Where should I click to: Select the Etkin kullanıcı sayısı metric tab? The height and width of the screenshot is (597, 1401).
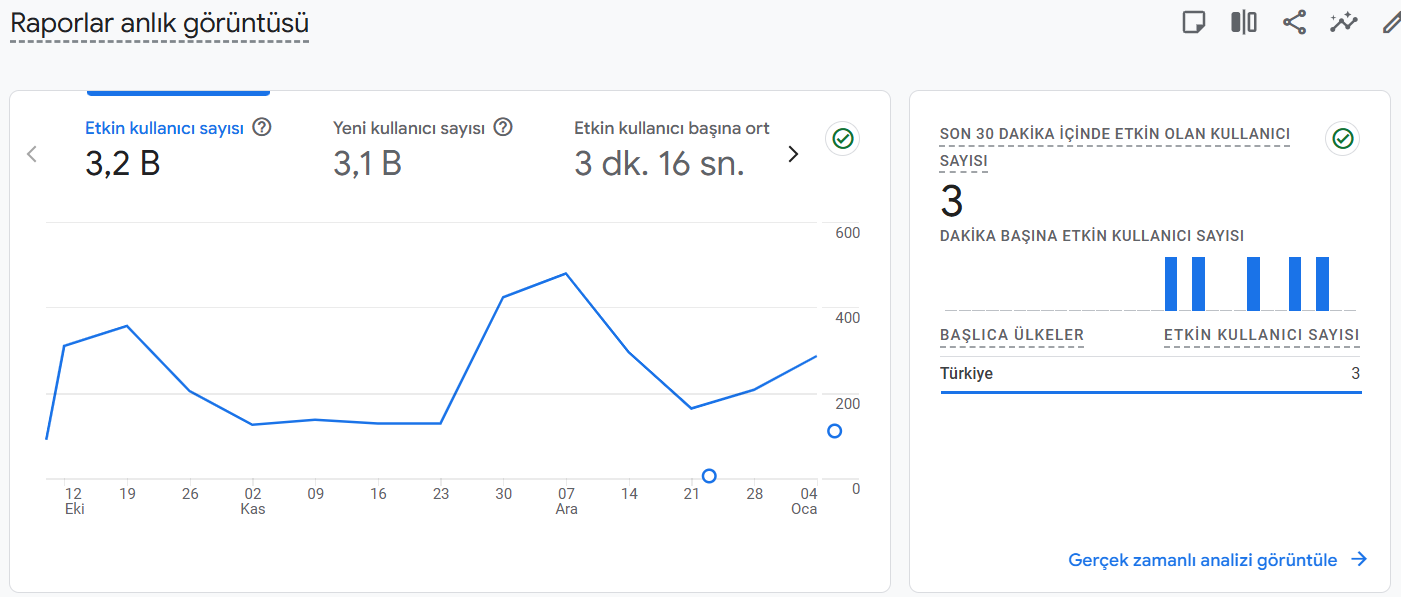click(178, 148)
